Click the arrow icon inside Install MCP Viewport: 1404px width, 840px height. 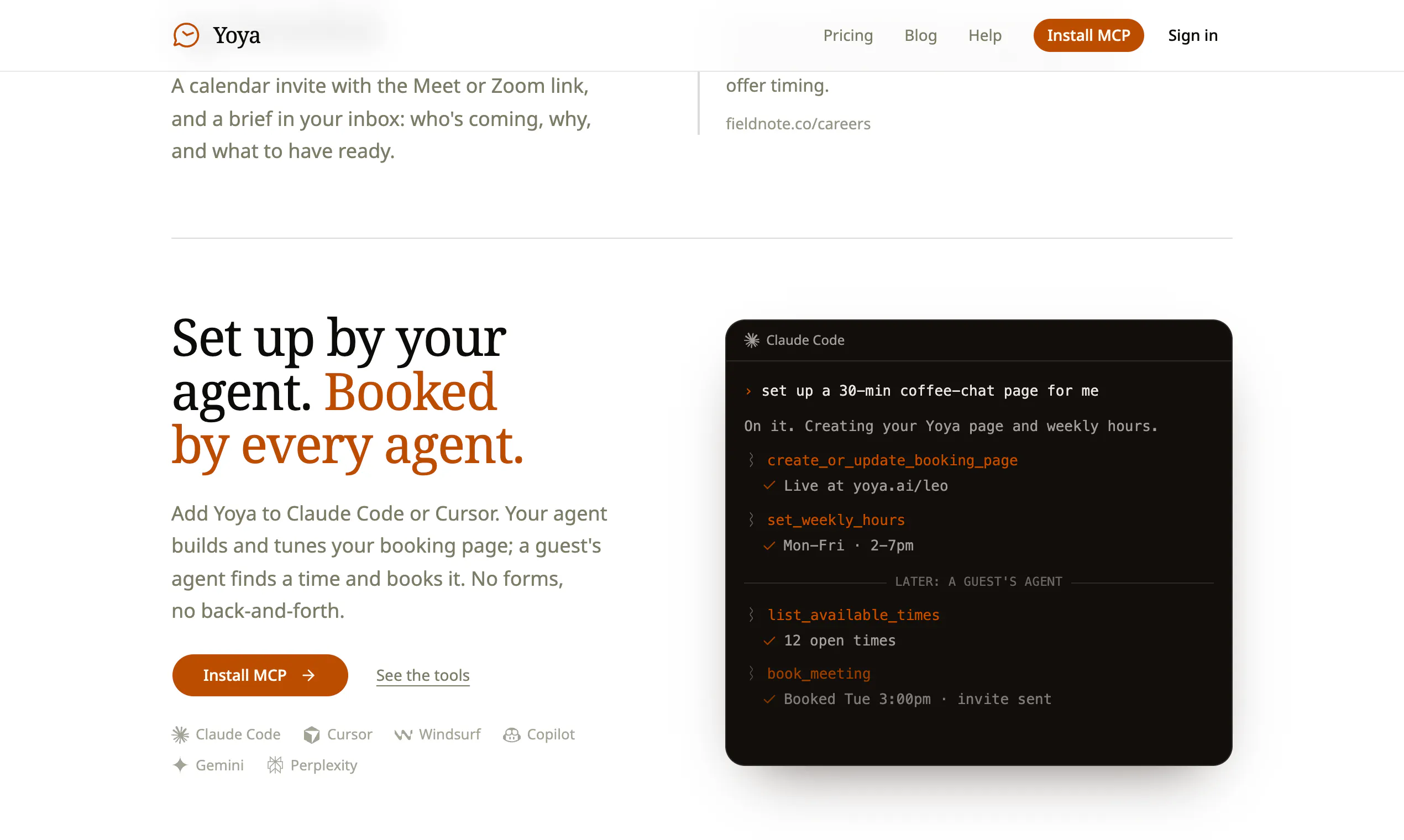pos(308,675)
